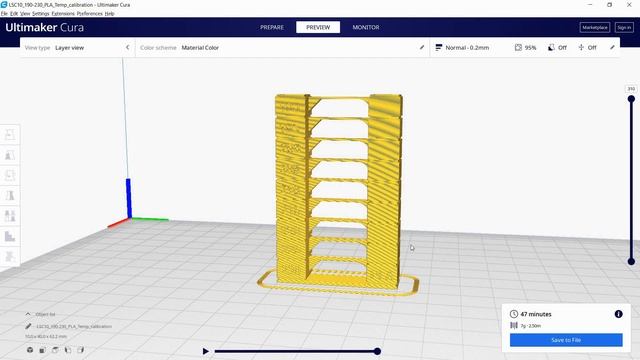Viewport: 640px width, 360px height.
Task: Click the simulation path slider handle
Action: (377, 351)
